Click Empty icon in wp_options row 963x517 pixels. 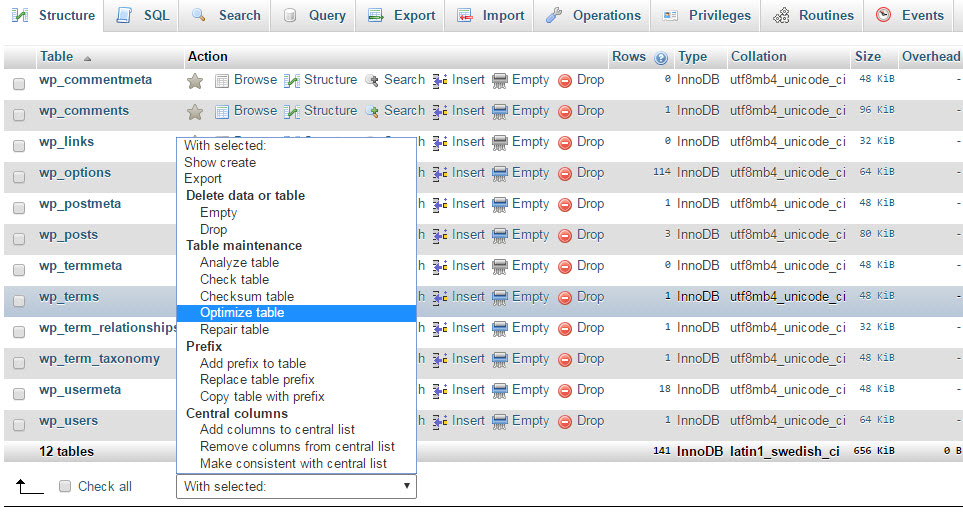tap(500, 173)
